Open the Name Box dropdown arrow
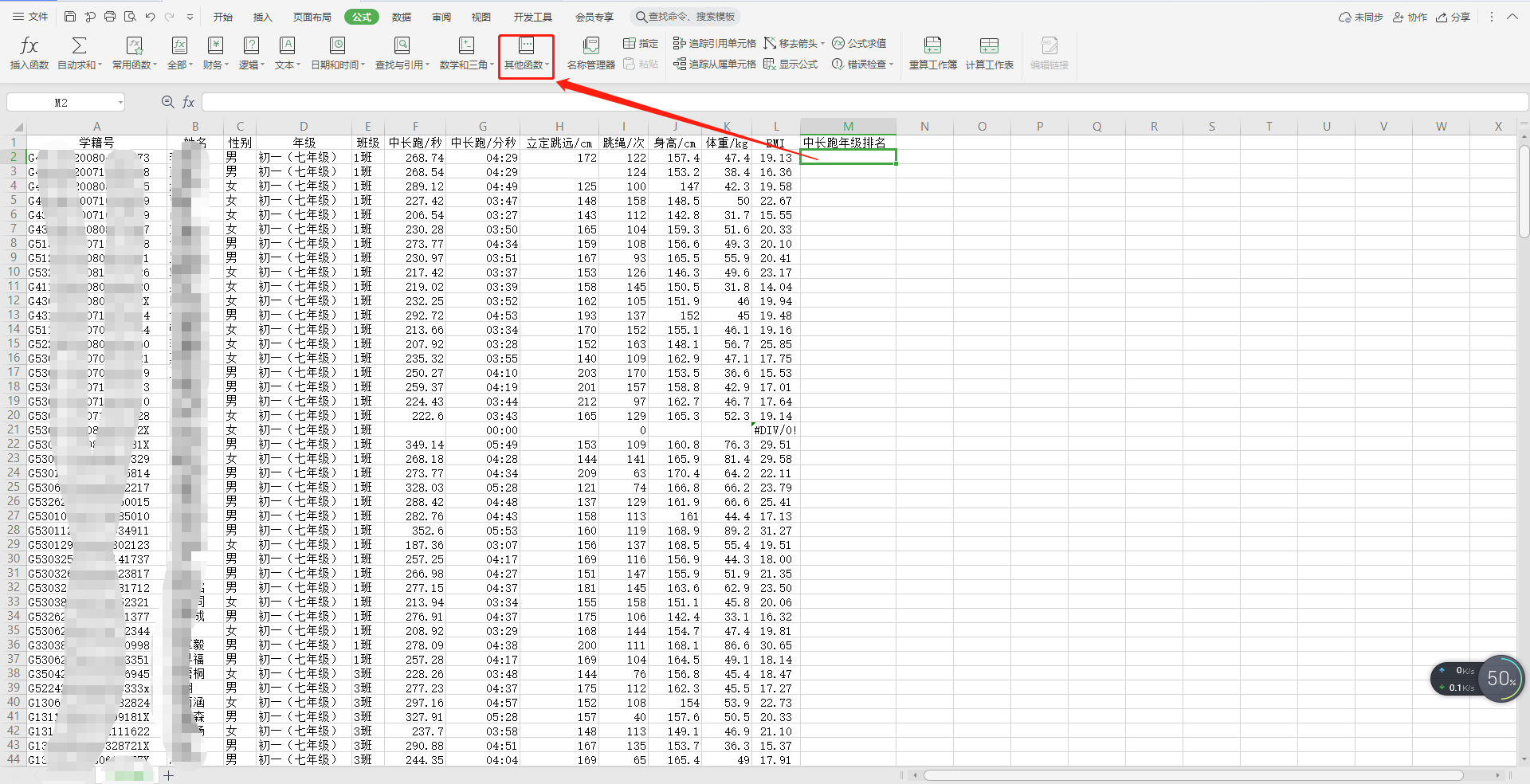1530x784 pixels. (x=120, y=102)
